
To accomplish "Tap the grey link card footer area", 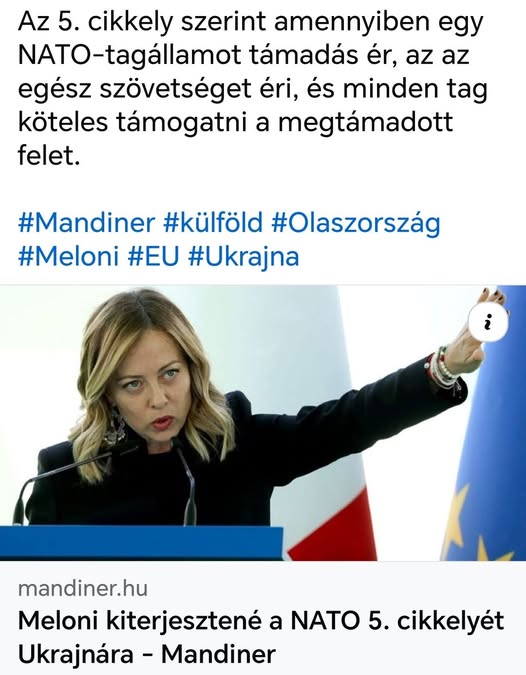I will (263, 618).
